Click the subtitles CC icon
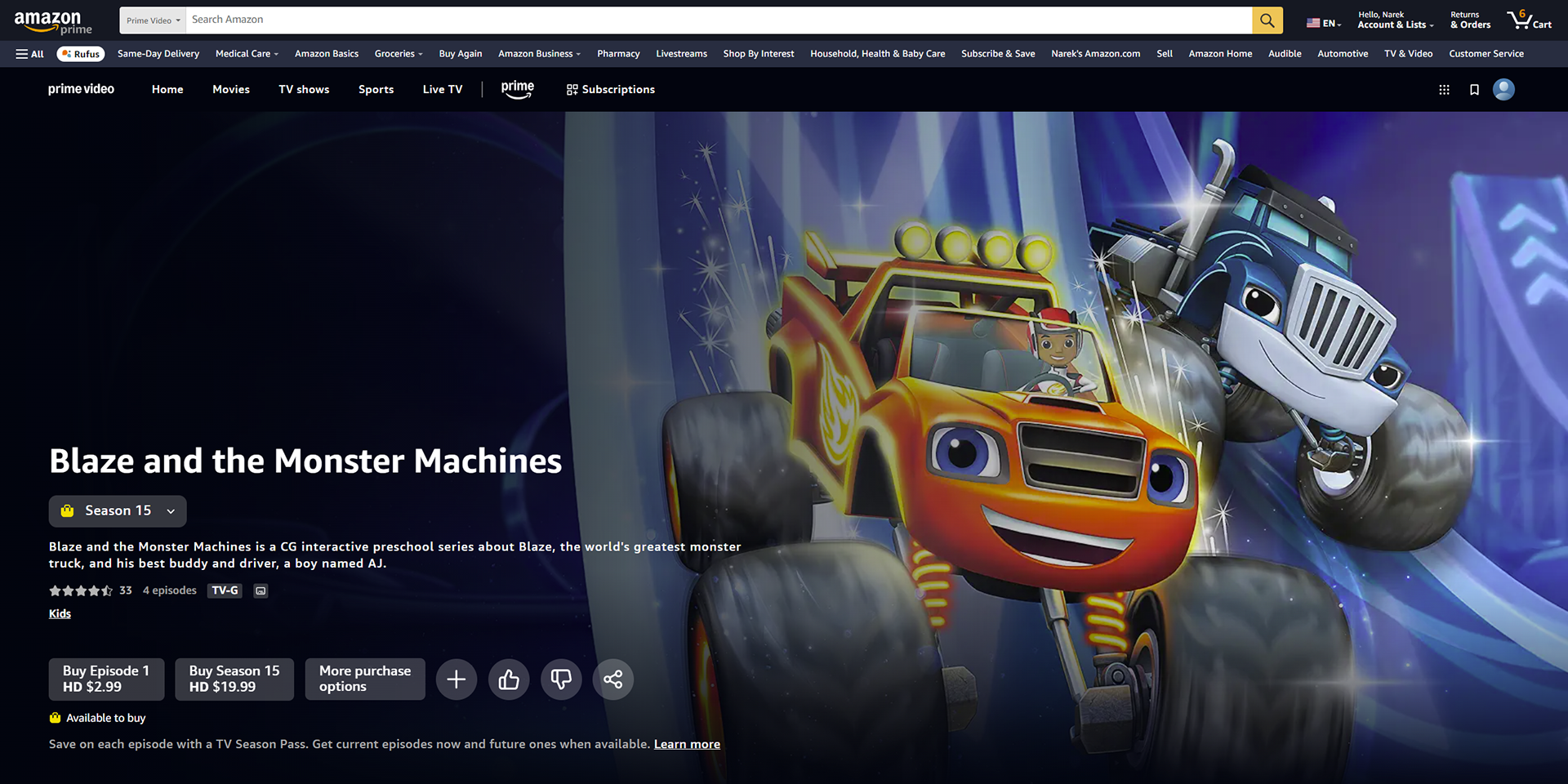Image resolution: width=1568 pixels, height=784 pixels. click(261, 590)
